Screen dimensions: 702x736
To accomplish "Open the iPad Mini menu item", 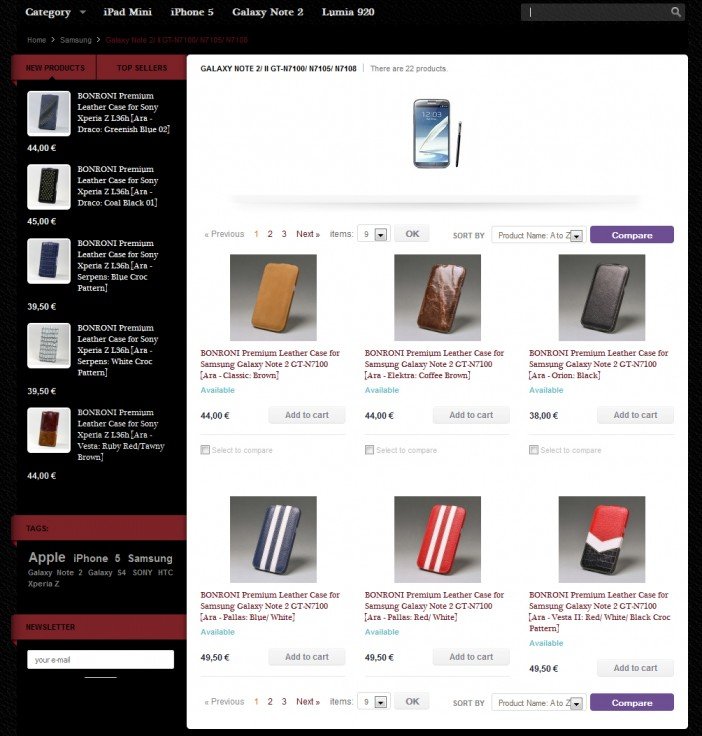I will pos(128,12).
